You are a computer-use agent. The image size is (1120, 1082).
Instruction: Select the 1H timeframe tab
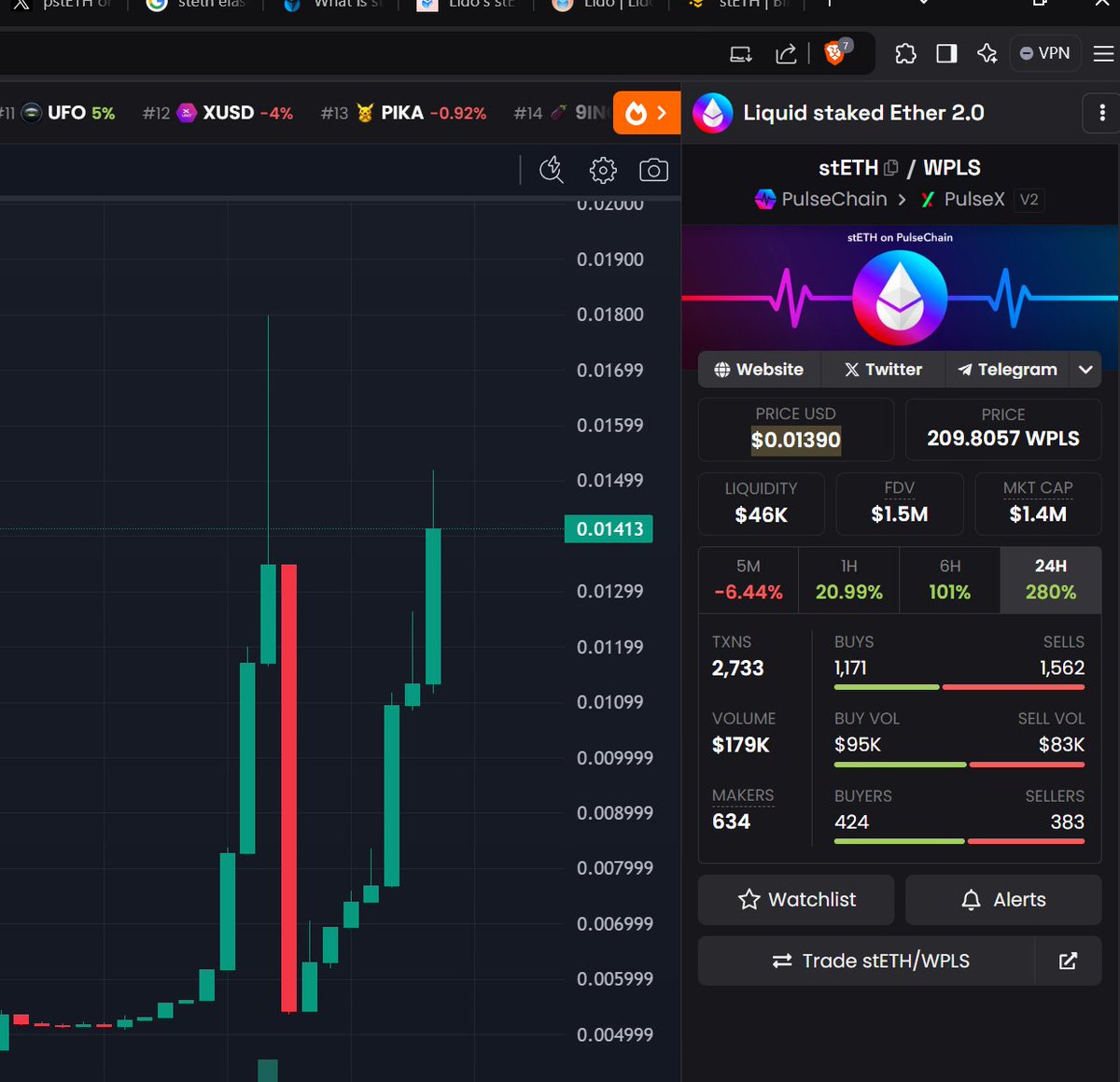click(848, 580)
